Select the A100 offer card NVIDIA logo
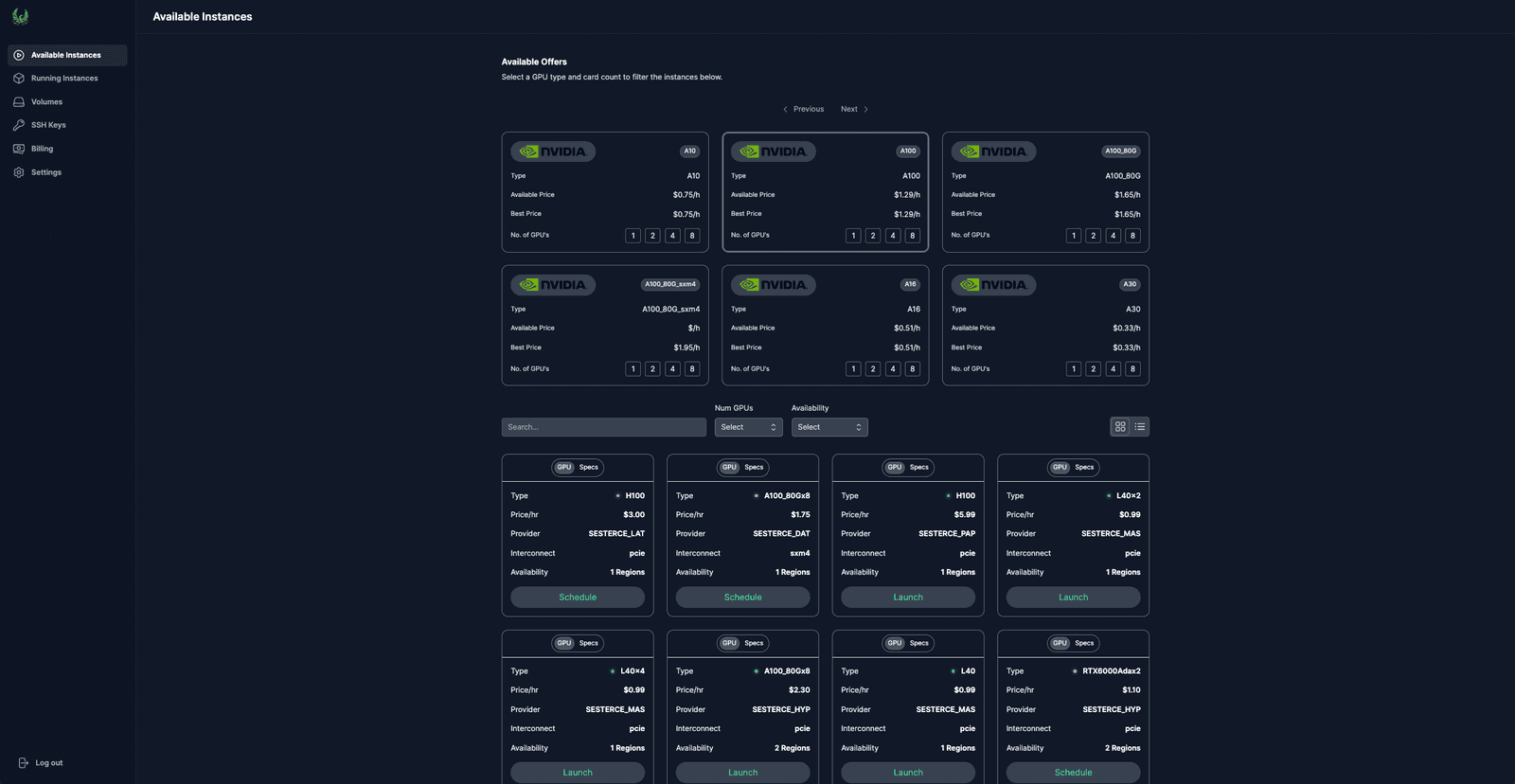The image size is (1515, 784). tap(774, 151)
